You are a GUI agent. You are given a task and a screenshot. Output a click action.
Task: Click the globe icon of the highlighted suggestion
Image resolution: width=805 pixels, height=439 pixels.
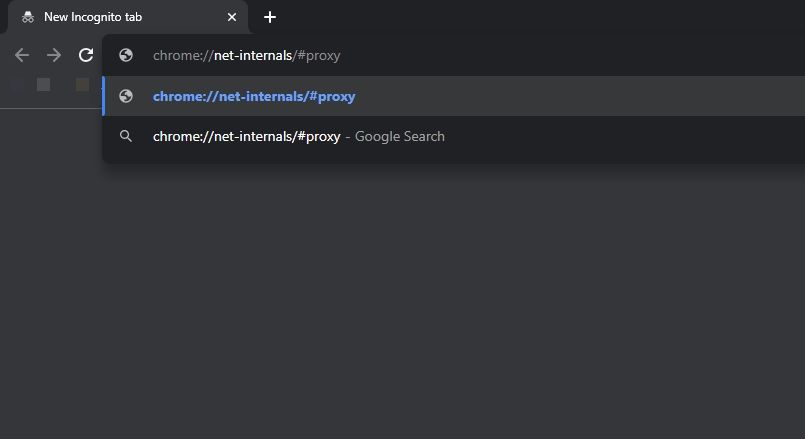pos(126,96)
